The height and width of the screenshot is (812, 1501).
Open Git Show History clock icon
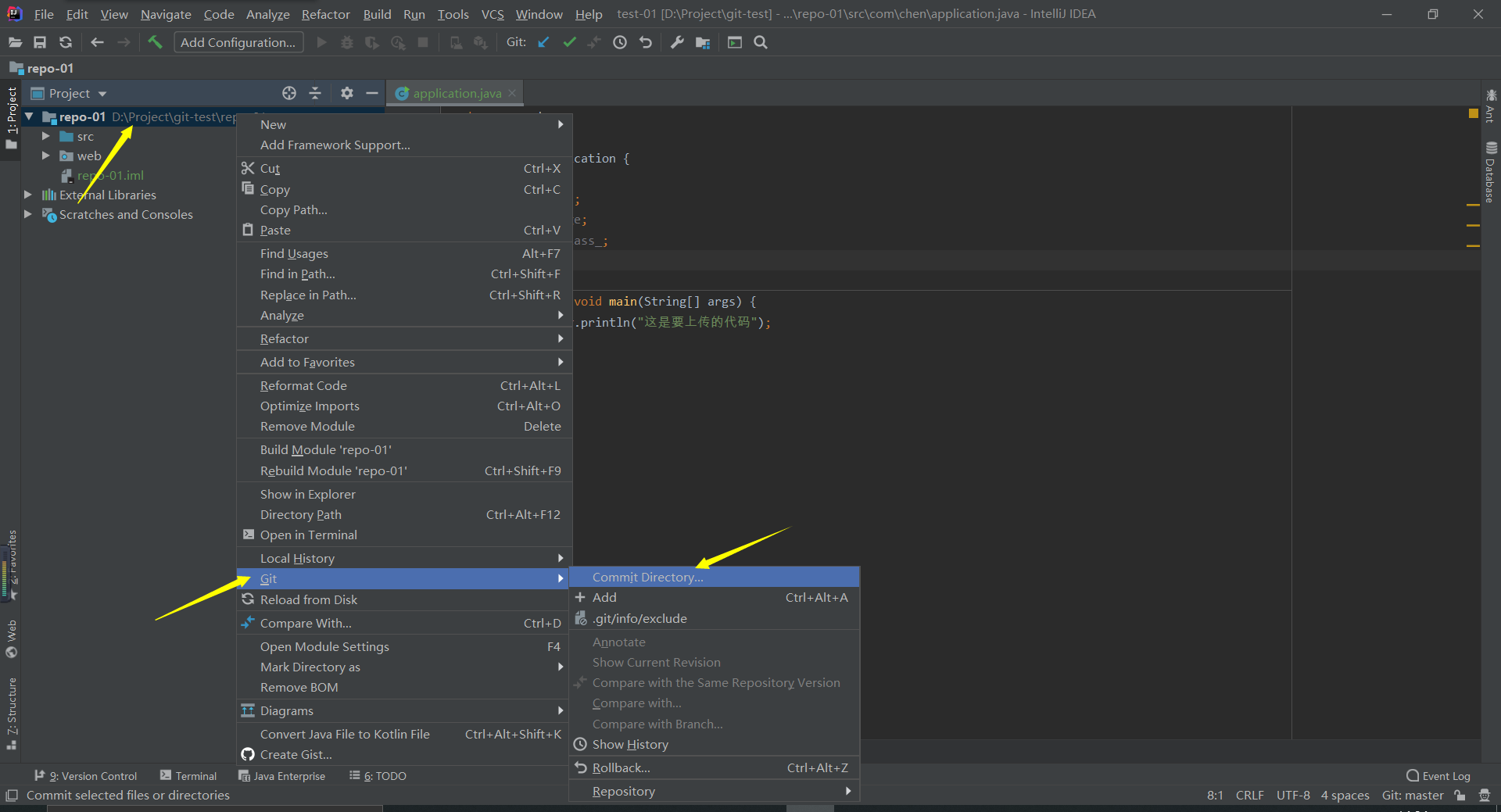pos(620,42)
